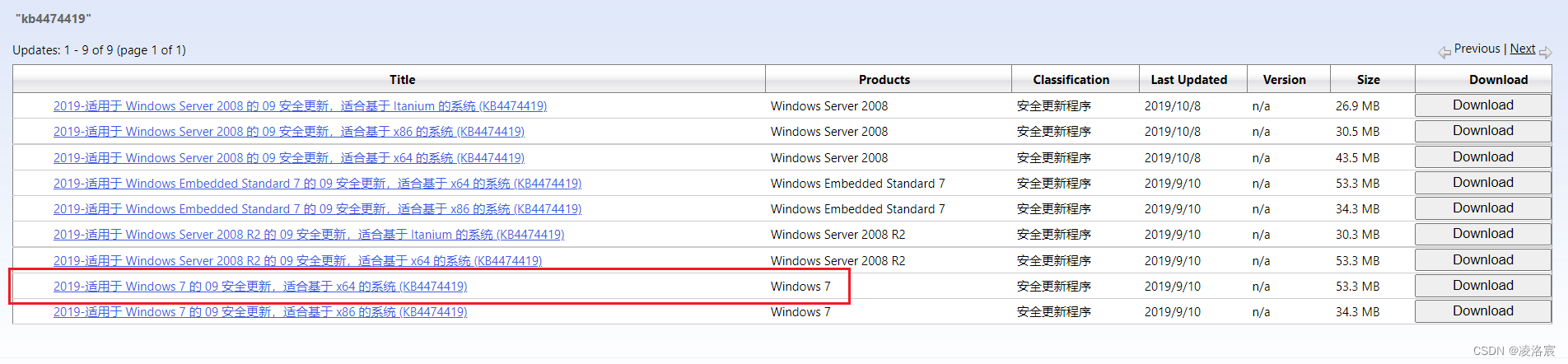Image resolution: width=1568 pixels, height=364 pixels.
Task: Click the Previous page arrow icon
Action: [x=1444, y=53]
